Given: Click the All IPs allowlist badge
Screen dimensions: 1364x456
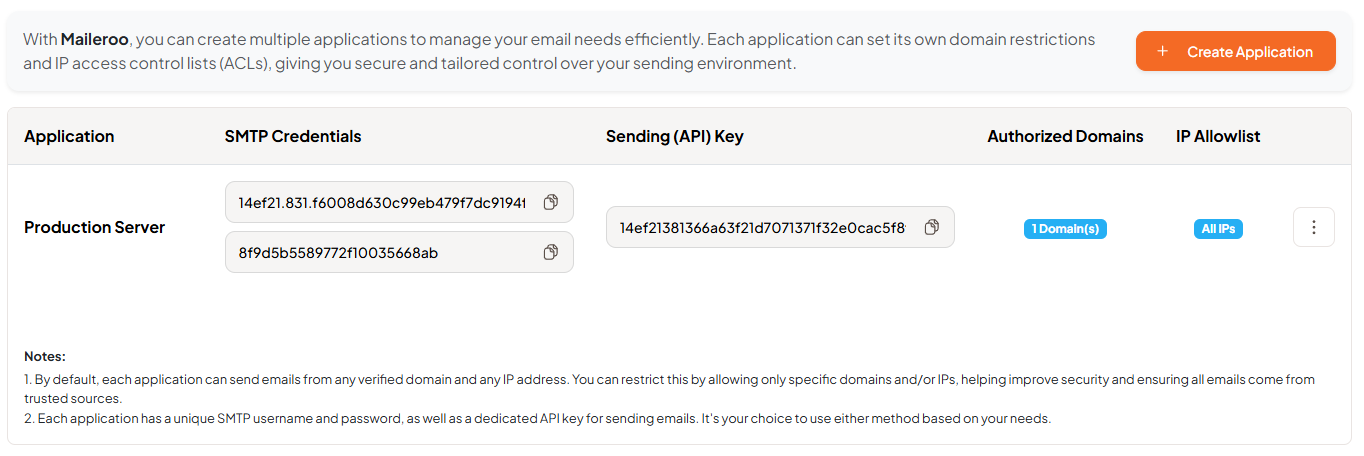Looking at the screenshot, I should (1217, 229).
